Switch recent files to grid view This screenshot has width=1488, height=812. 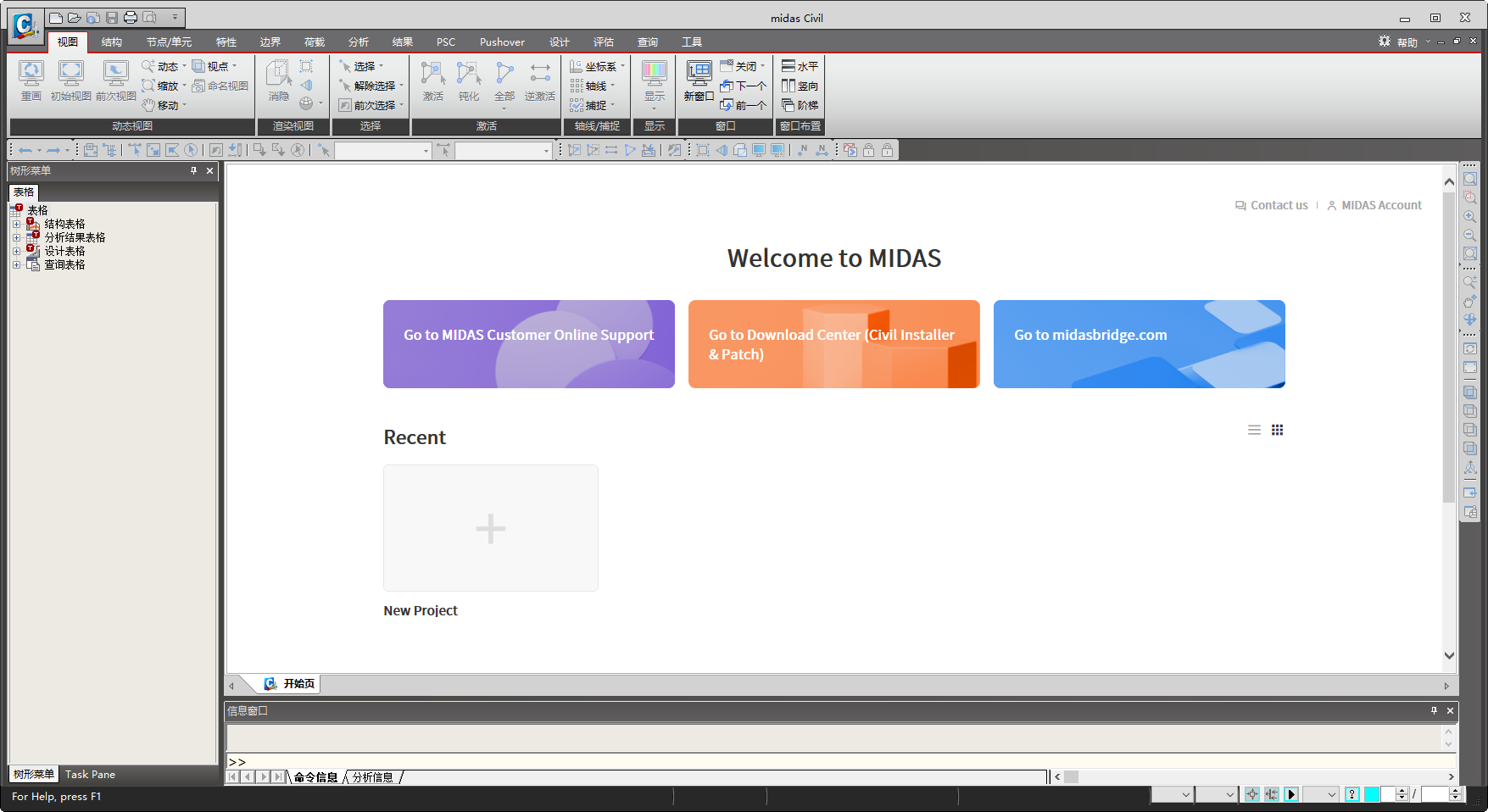tap(1277, 430)
